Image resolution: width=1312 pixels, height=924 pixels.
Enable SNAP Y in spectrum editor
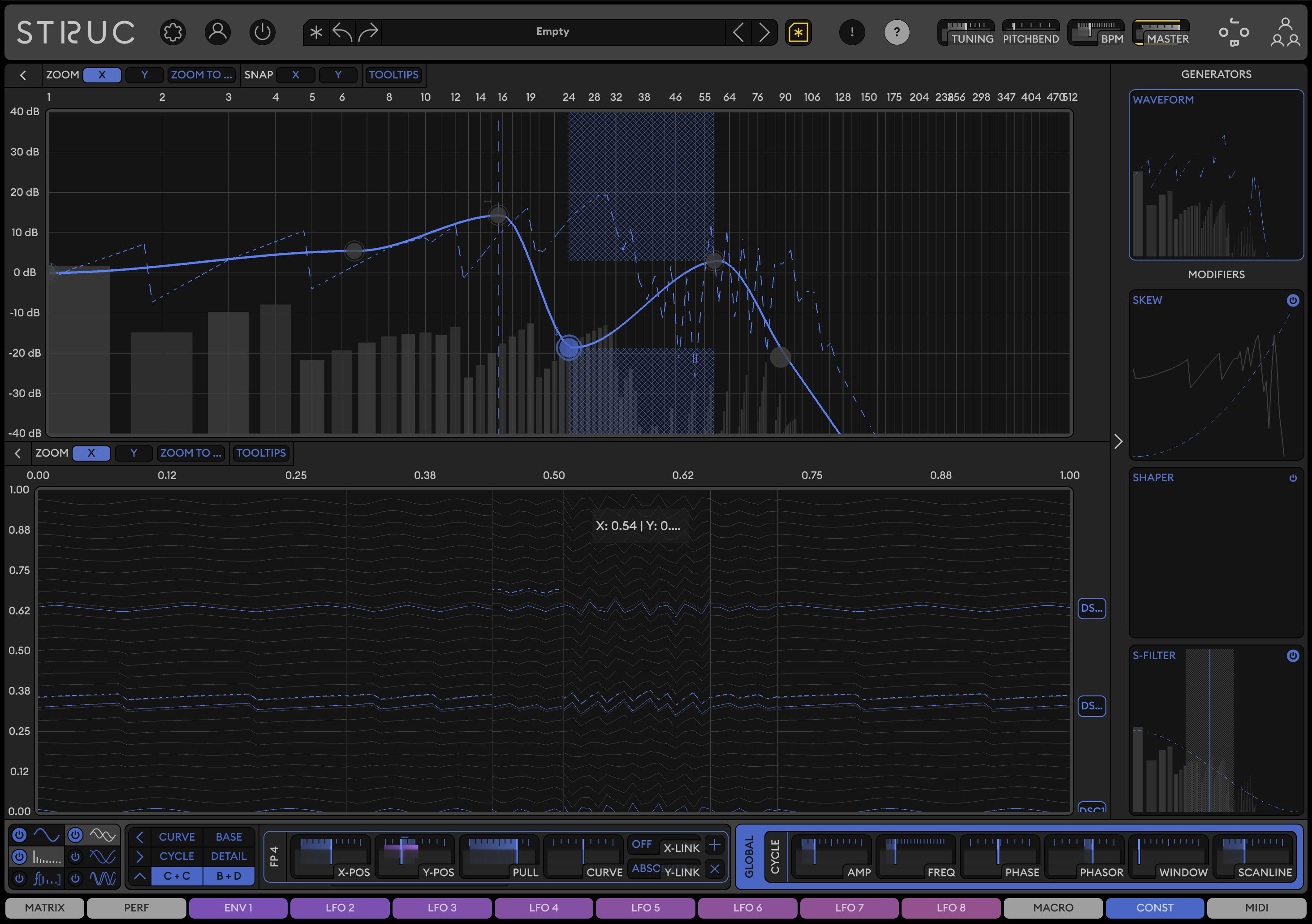coord(338,75)
